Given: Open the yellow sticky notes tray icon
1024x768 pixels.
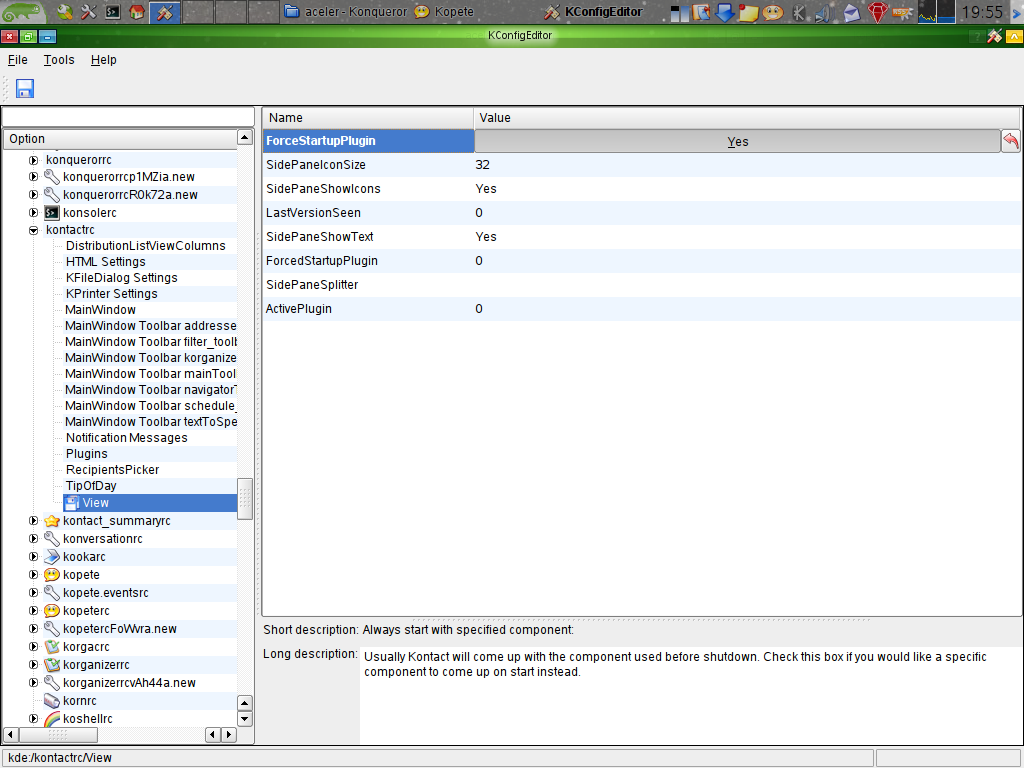Looking at the screenshot, I should click(x=748, y=12).
